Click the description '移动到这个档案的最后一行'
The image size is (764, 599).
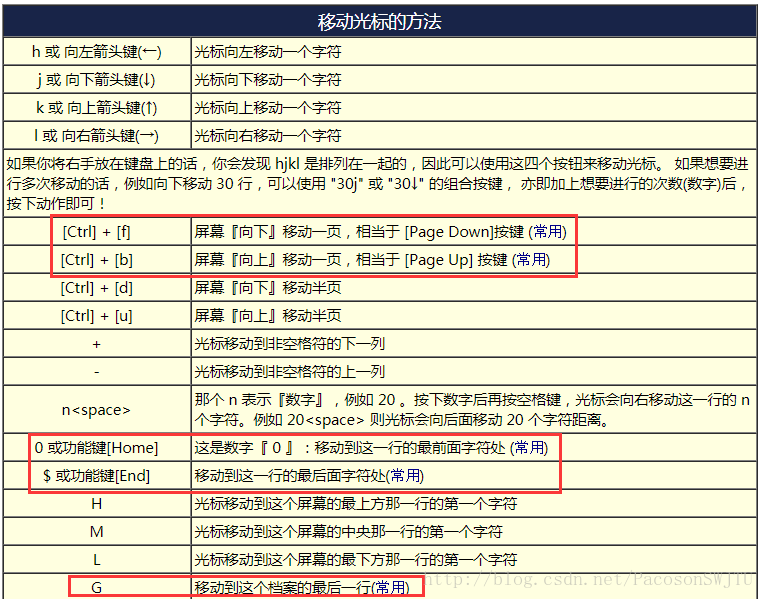[x=283, y=588]
